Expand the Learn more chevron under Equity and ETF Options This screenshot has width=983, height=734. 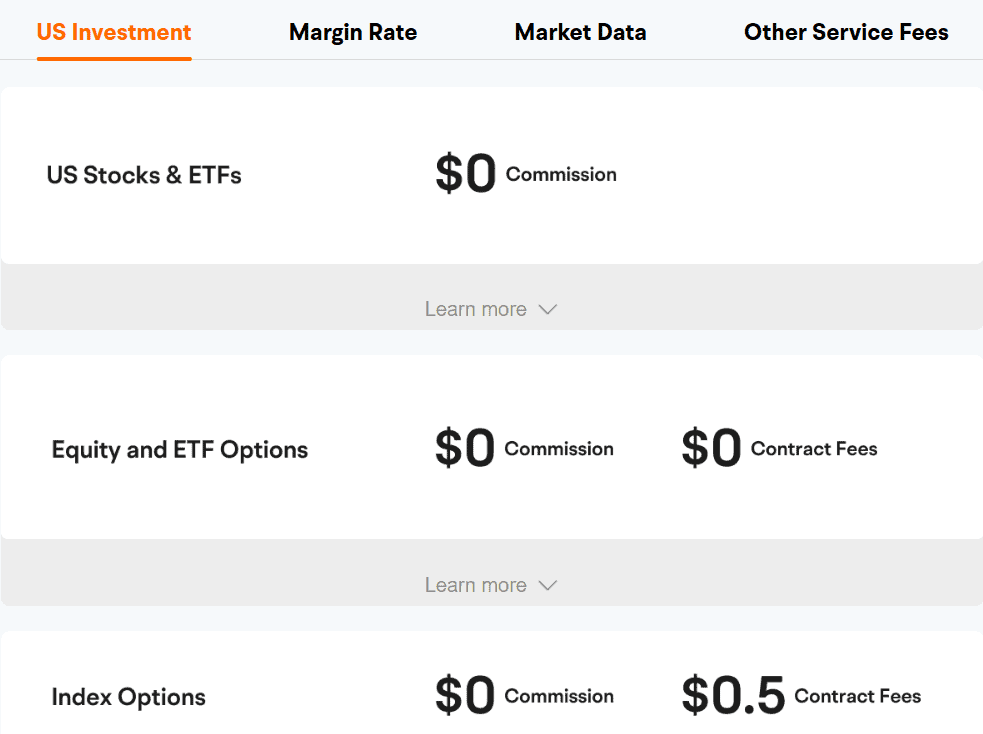[x=548, y=585]
